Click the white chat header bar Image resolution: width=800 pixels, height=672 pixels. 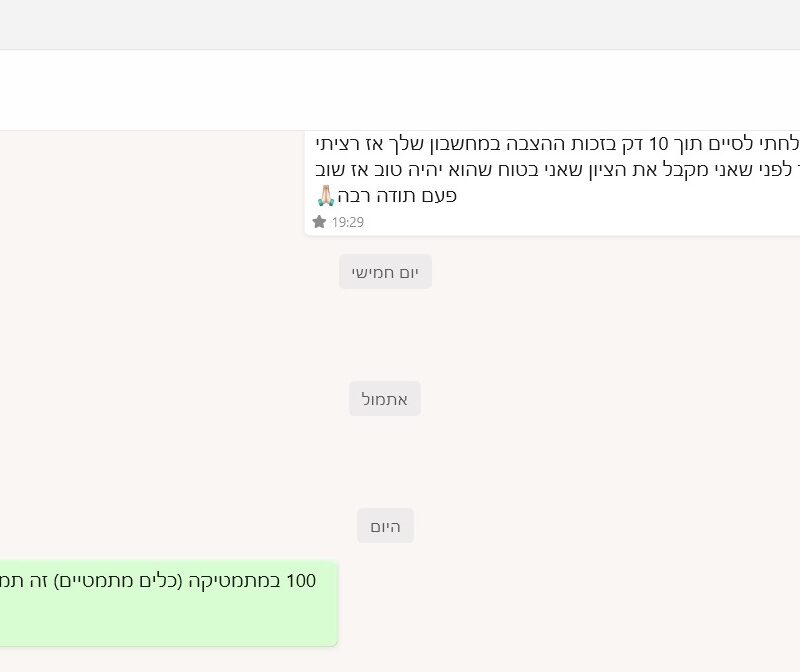click(x=400, y=90)
